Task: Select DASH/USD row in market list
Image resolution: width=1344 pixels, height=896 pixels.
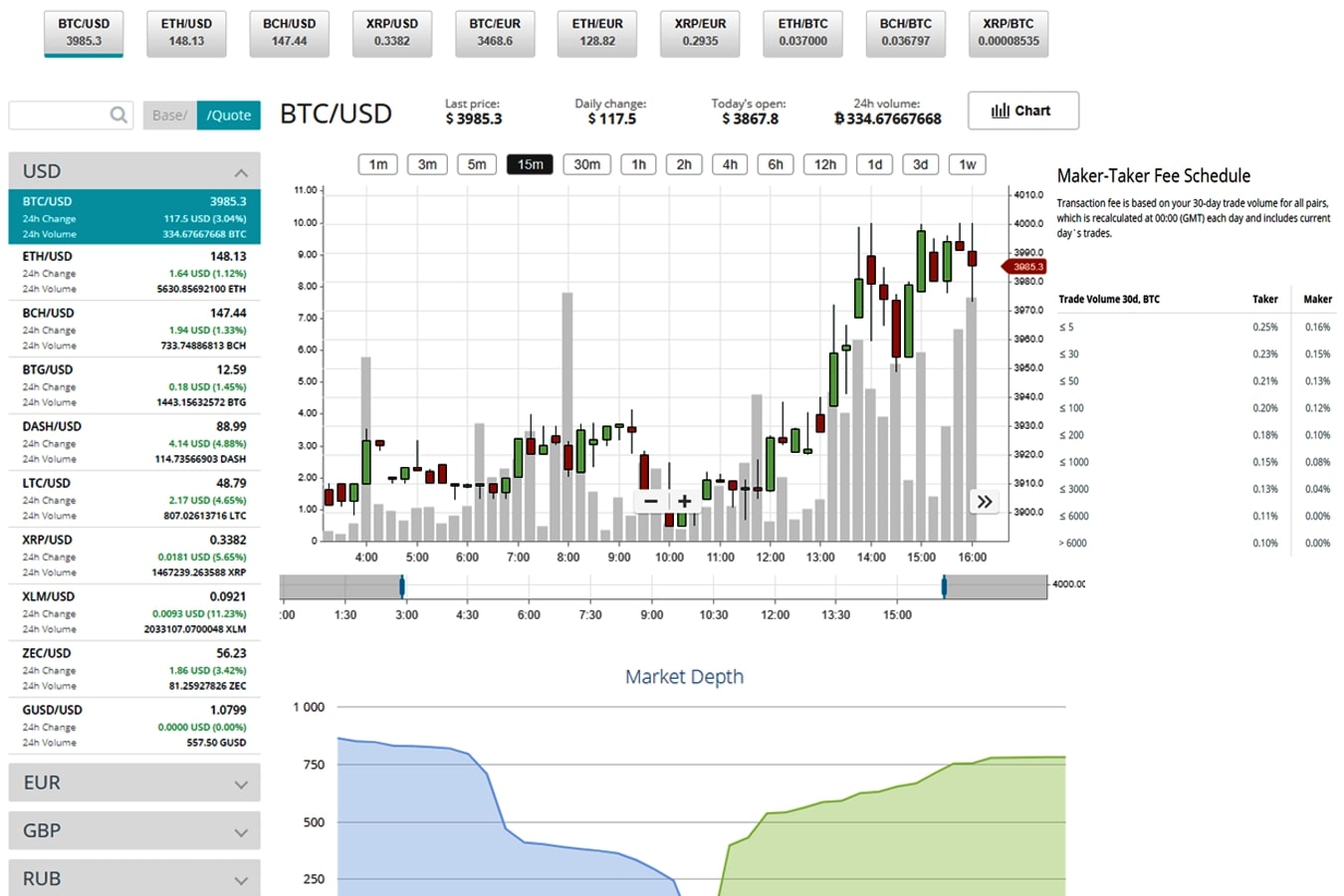Action: click(134, 442)
